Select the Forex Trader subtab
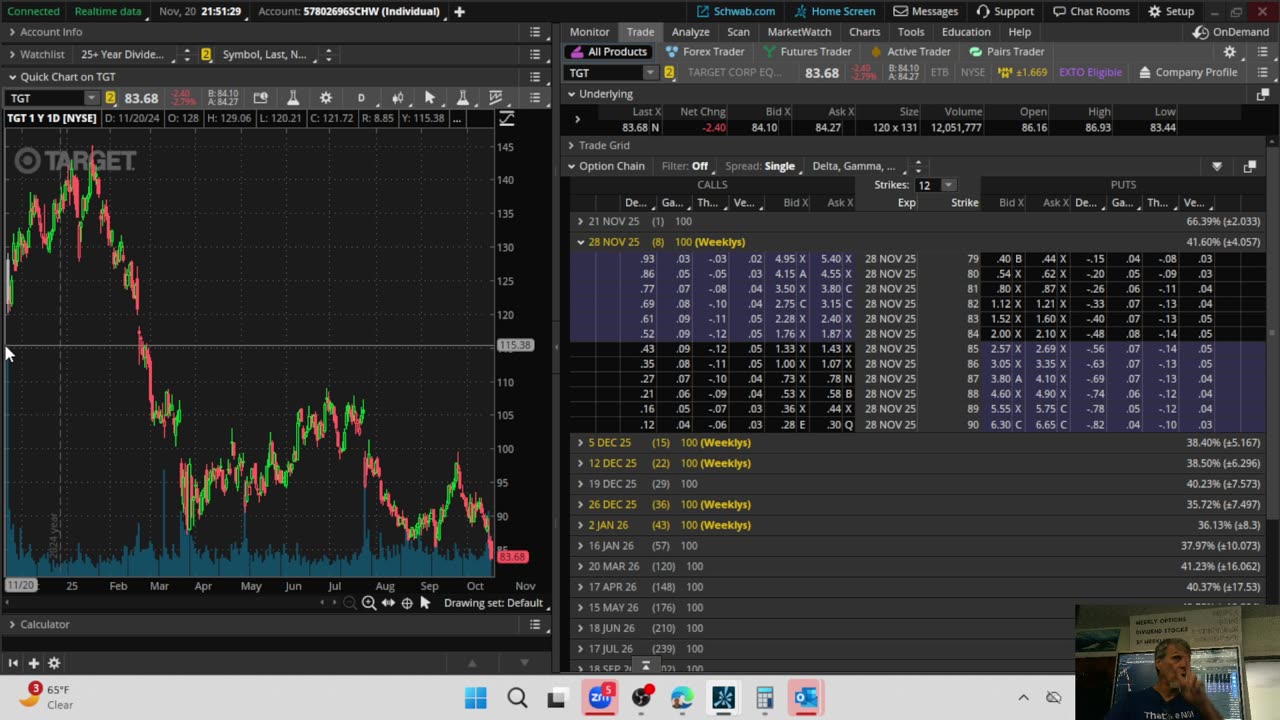Image resolution: width=1280 pixels, height=720 pixels. point(705,52)
